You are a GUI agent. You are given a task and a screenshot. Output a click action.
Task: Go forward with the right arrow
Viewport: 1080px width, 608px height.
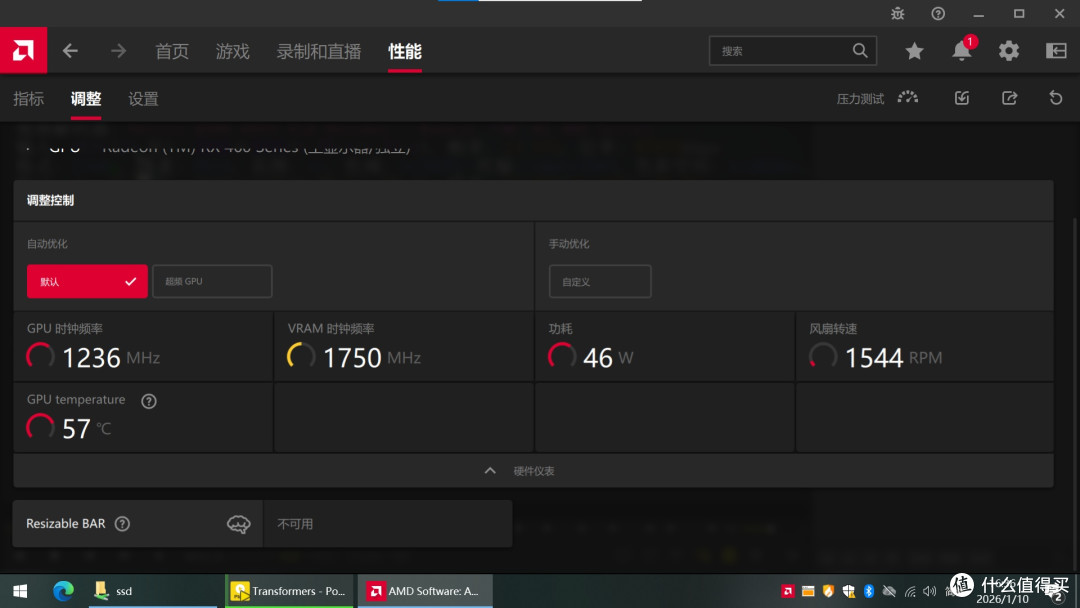click(x=118, y=51)
